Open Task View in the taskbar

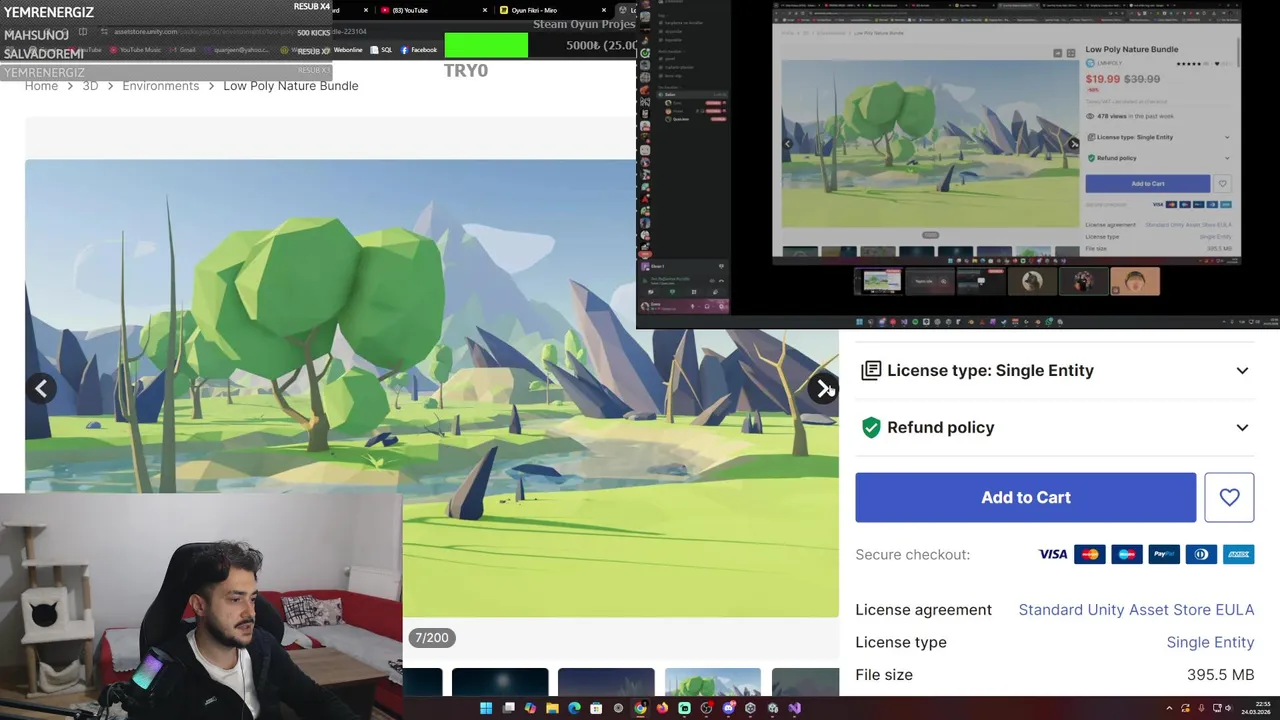pos(508,708)
